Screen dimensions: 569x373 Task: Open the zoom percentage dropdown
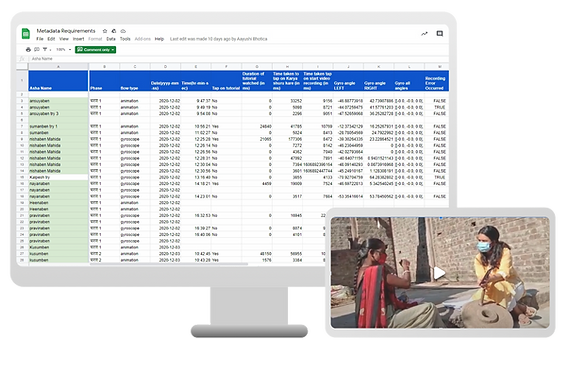click(x=64, y=50)
